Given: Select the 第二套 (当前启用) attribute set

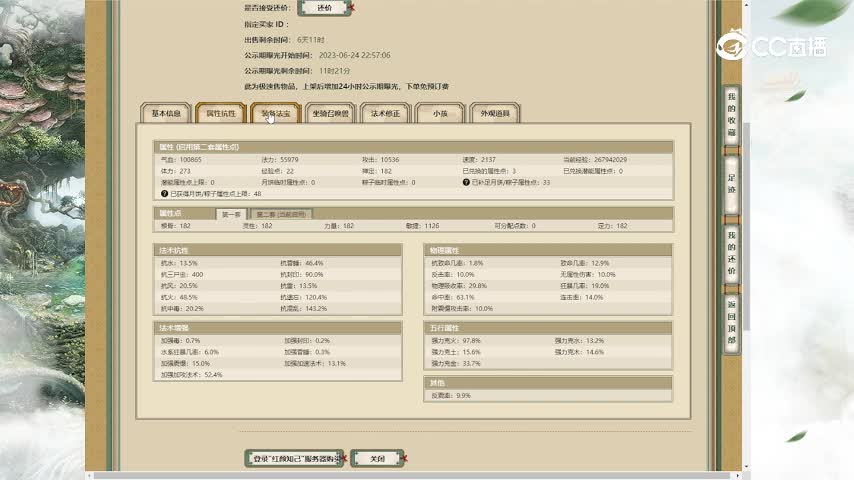Looking at the screenshot, I should tap(281, 214).
